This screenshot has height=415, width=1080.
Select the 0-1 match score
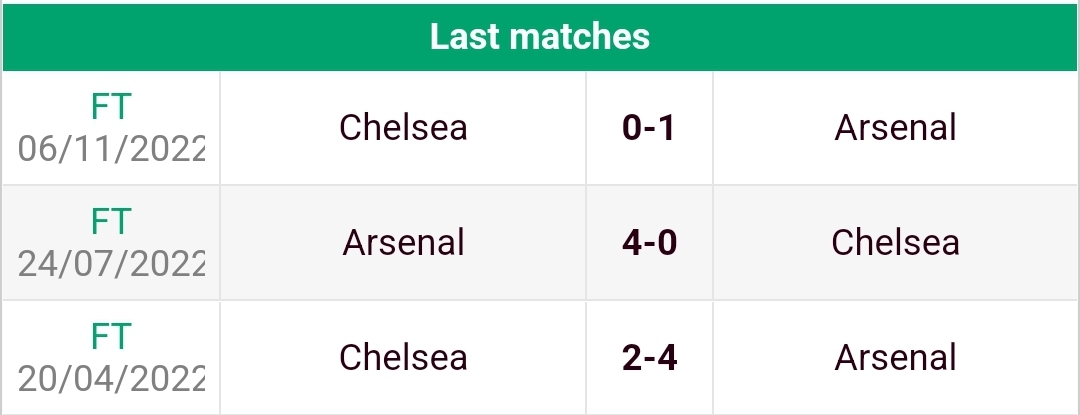tap(649, 128)
